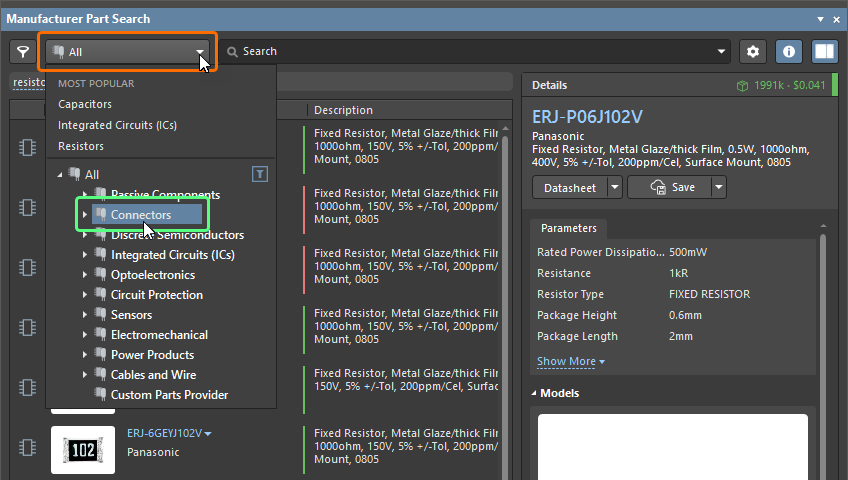Viewport: 848px width, 480px height.
Task: Open the All category dropdown
Action: tap(128, 52)
